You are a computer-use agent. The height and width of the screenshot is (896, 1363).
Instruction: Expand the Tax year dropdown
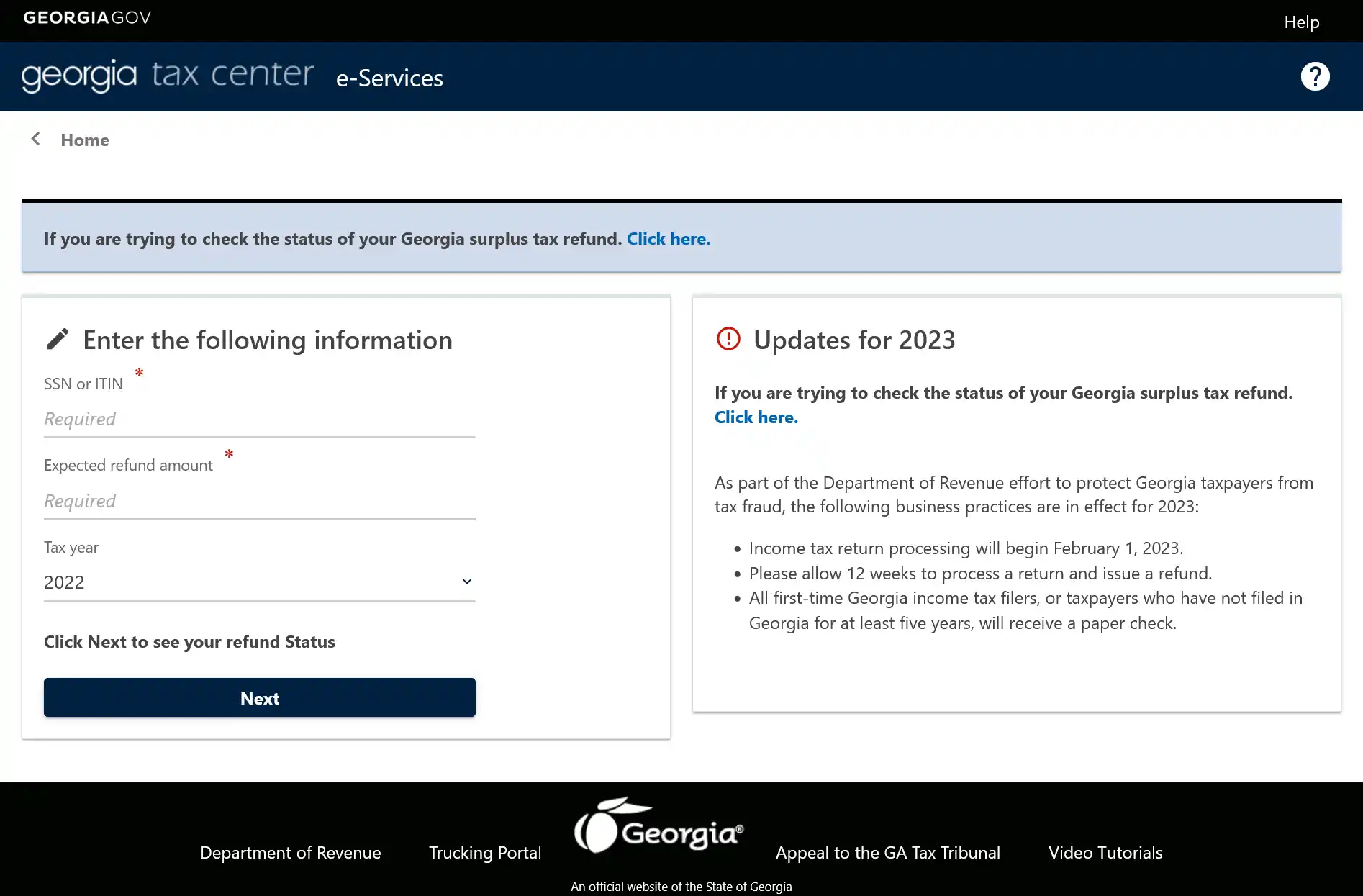tap(259, 582)
